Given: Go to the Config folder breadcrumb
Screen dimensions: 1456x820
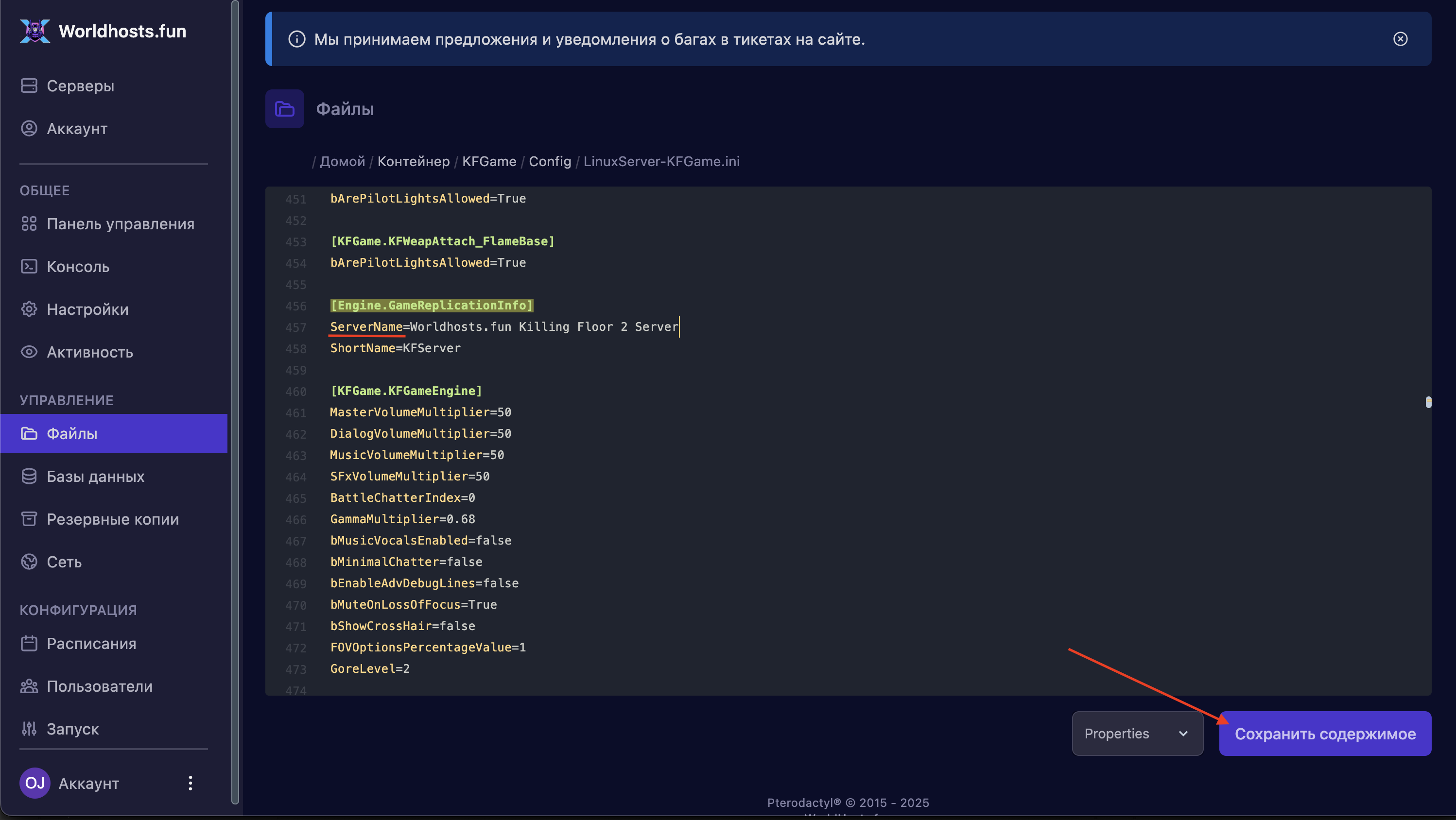Looking at the screenshot, I should [549, 162].
